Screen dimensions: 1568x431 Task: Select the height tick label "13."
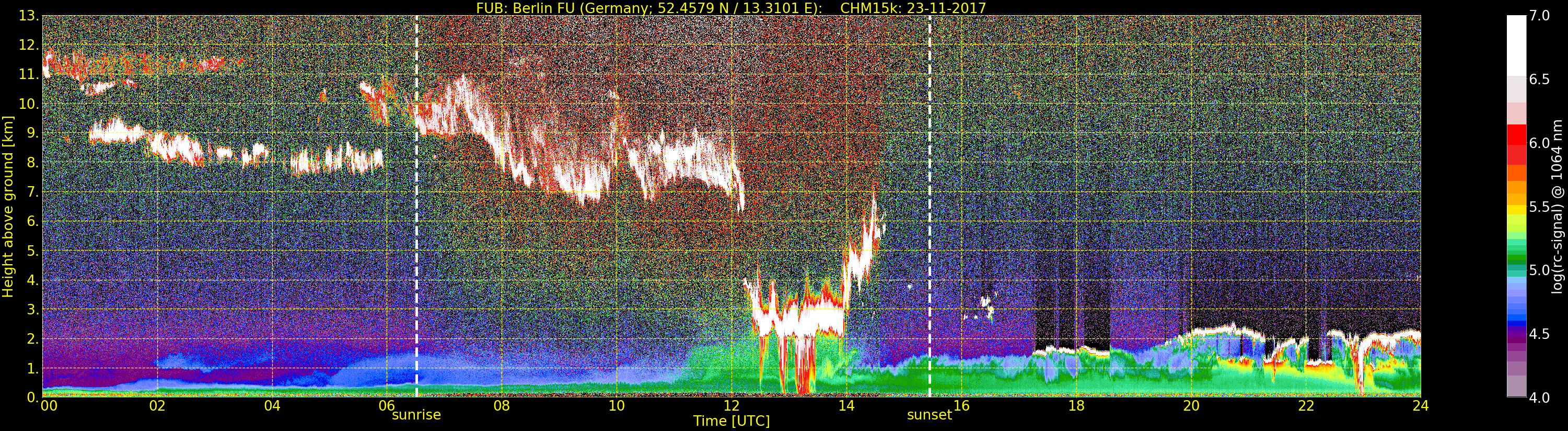(x=29, y=16)
